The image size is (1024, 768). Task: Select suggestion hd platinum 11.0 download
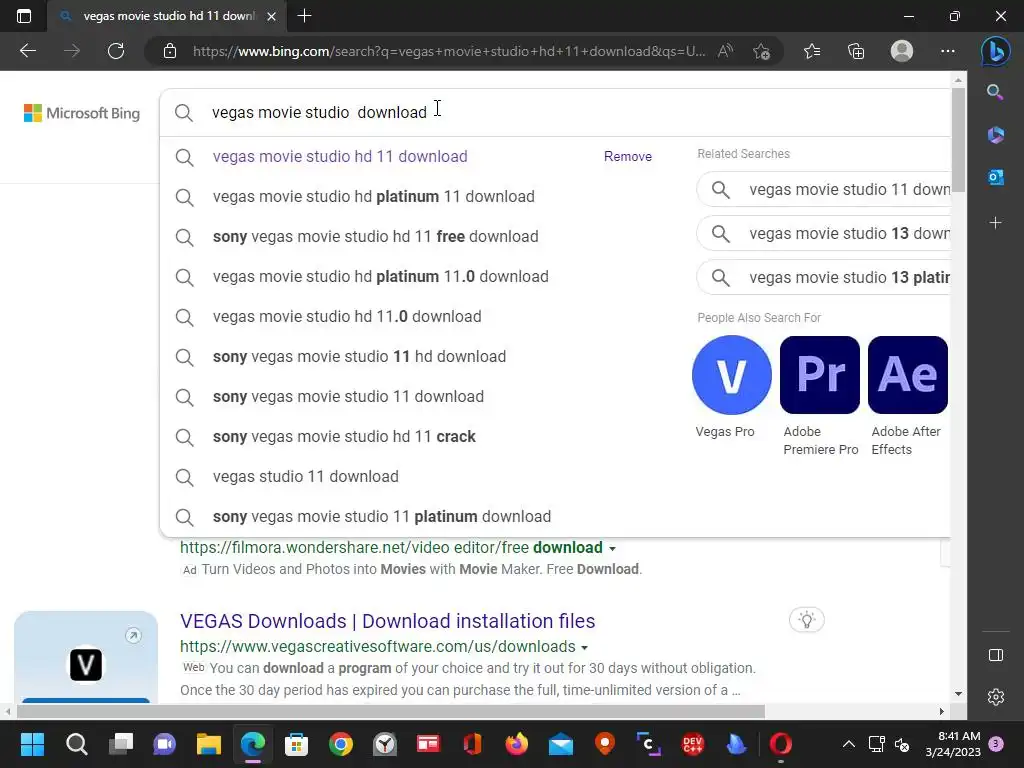coord(380,276)
